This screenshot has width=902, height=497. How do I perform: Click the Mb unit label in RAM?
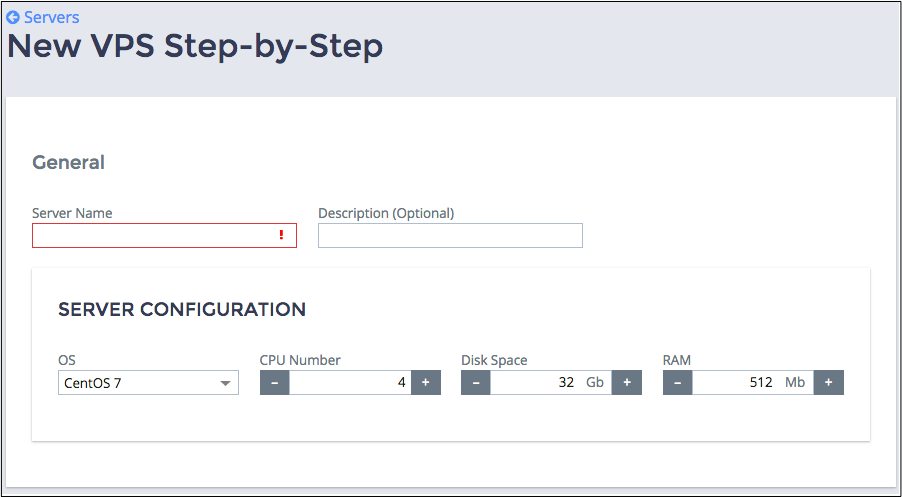tap(795, 383)
